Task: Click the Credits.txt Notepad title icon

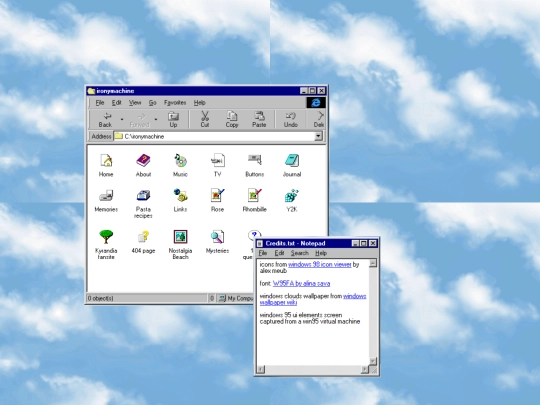Action: [x=260, y=243]
